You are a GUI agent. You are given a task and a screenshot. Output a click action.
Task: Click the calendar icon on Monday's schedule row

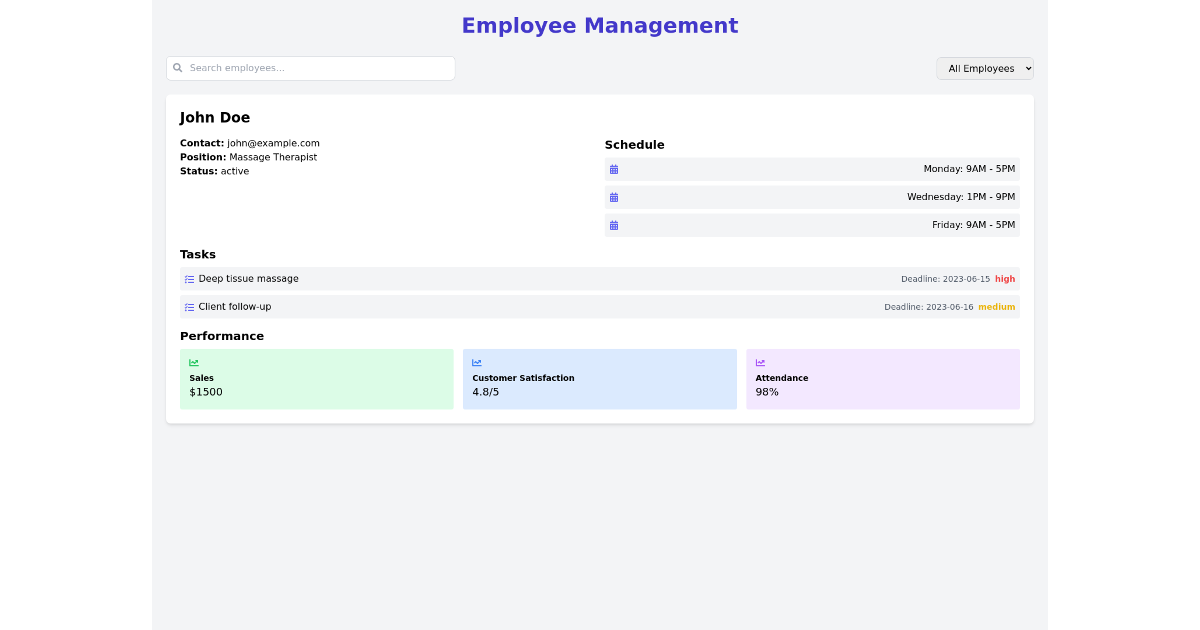[613, 169]
